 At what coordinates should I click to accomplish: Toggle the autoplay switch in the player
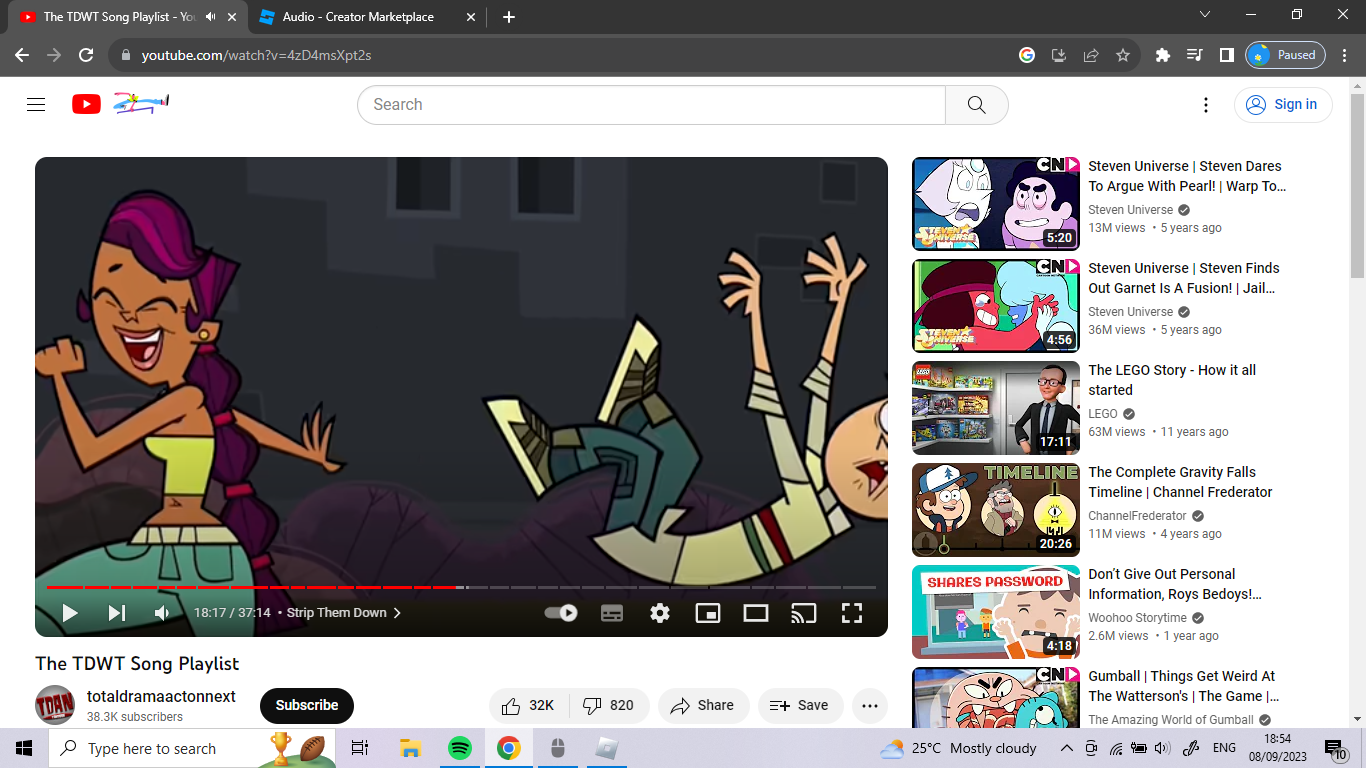pos(561,613)
